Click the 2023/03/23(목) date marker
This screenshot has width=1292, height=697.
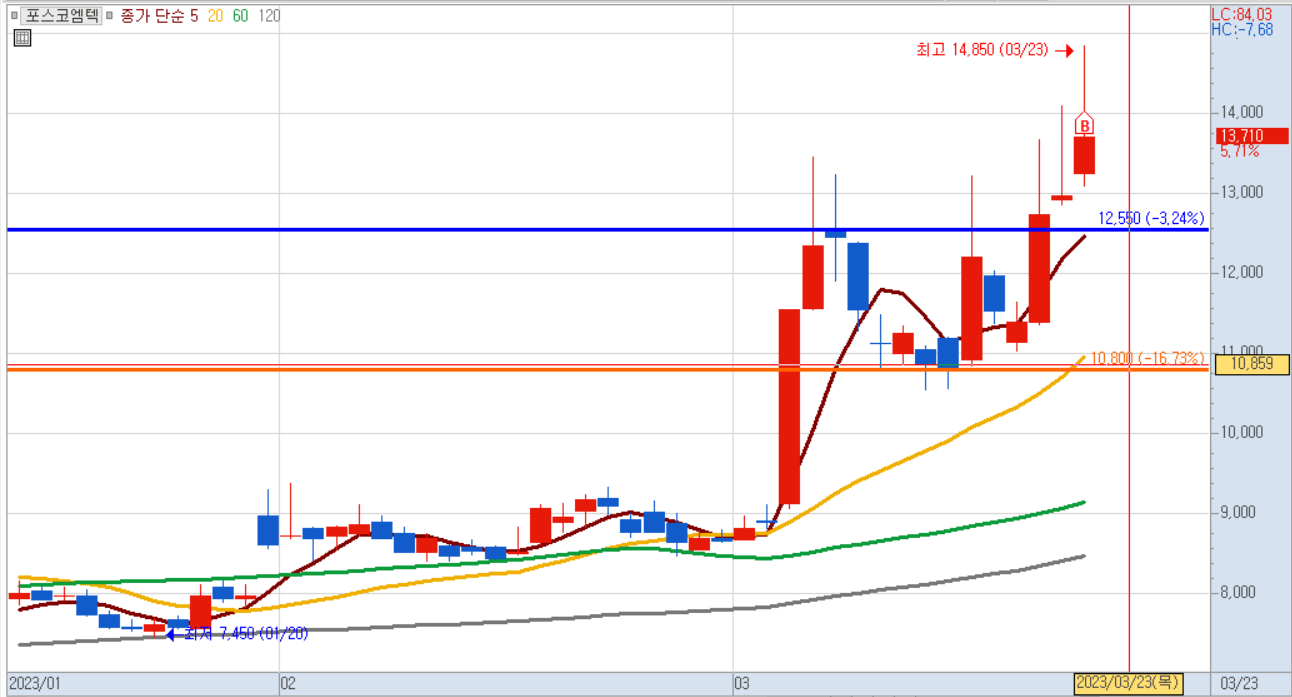pyautogui.click(x=1128, y=683)
